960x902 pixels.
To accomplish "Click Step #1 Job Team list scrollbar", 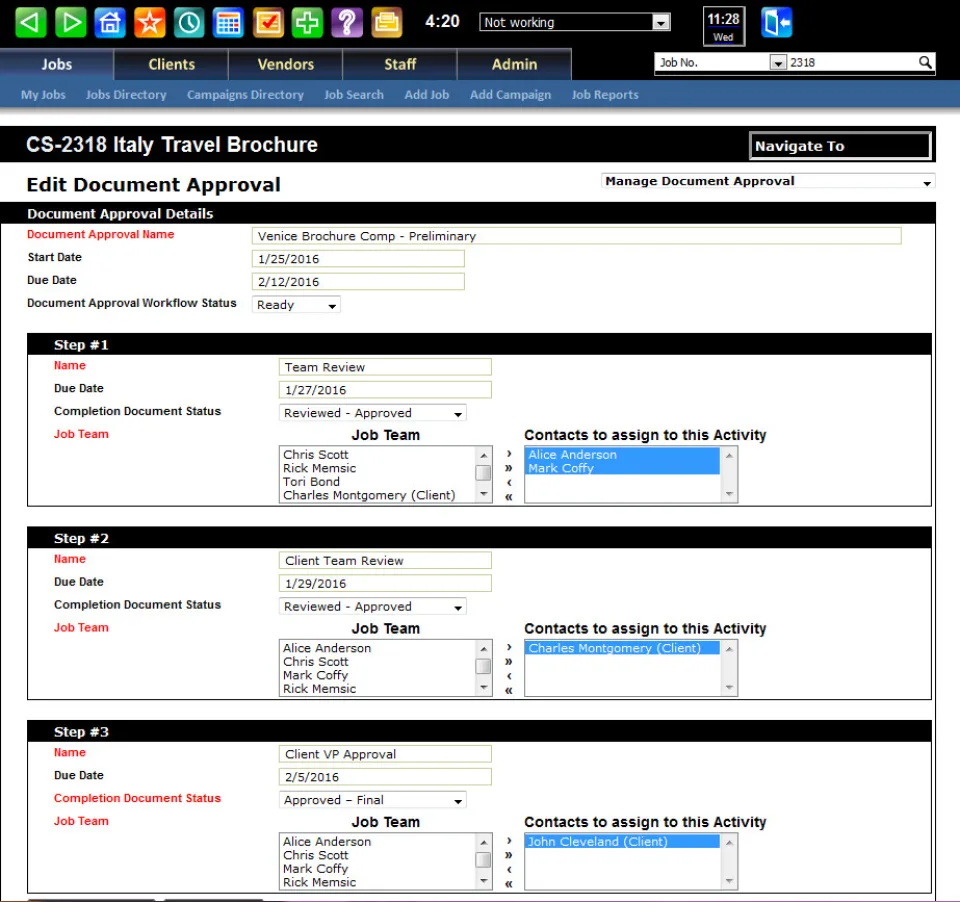I will [x=484, y=474].
